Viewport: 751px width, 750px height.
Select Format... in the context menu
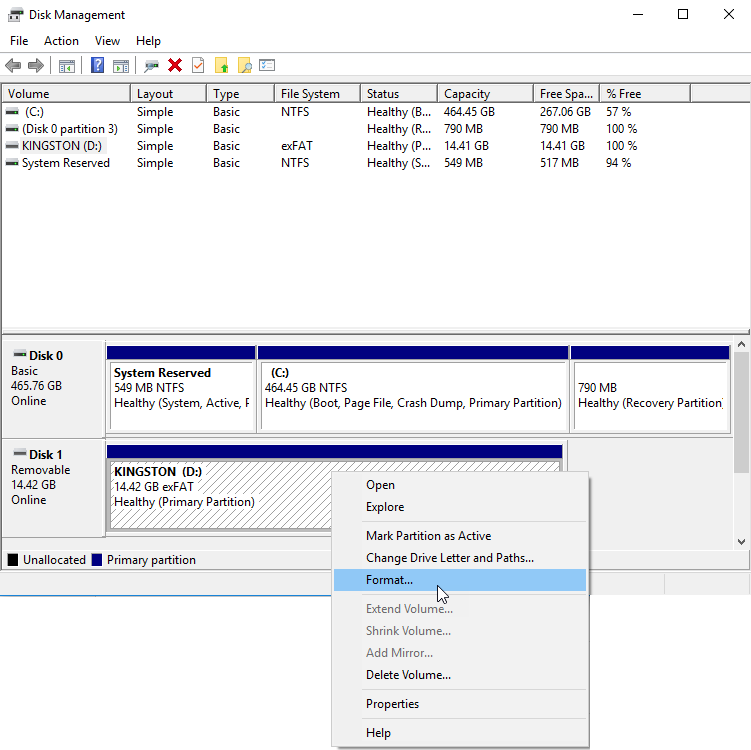point(460,580)
